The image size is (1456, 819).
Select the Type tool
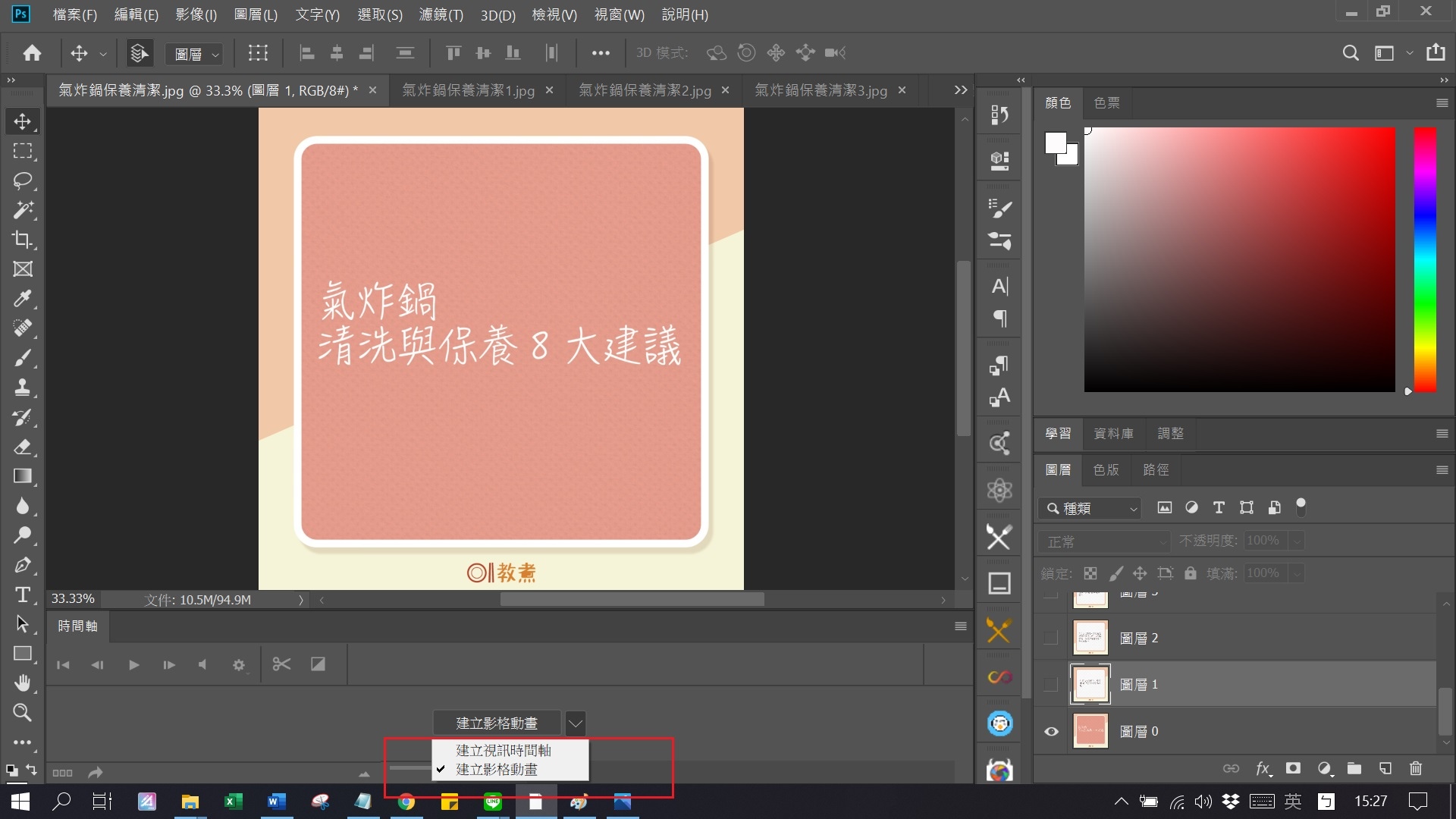(x=22, y=595)
